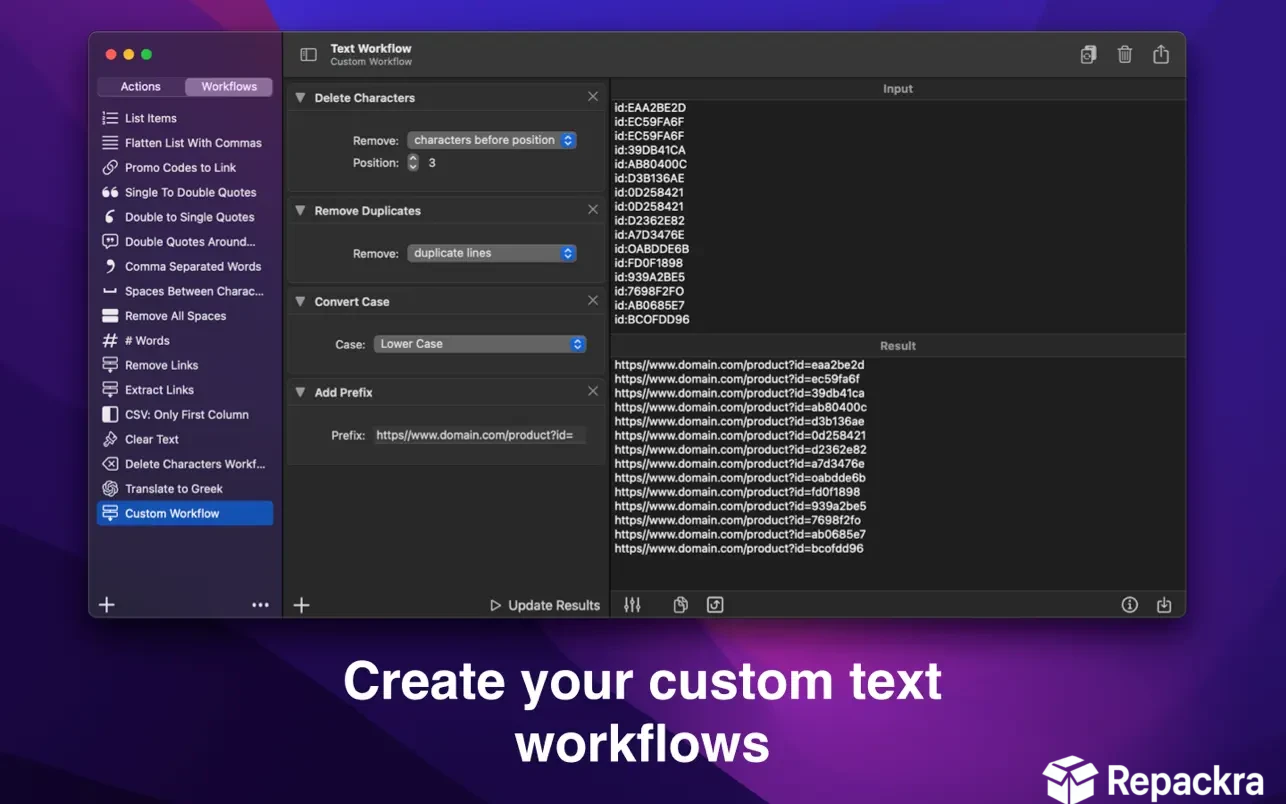This screenshot has height=804, width=1286.
Task: Click the save result download icon
Action: tap(1164, 605)
